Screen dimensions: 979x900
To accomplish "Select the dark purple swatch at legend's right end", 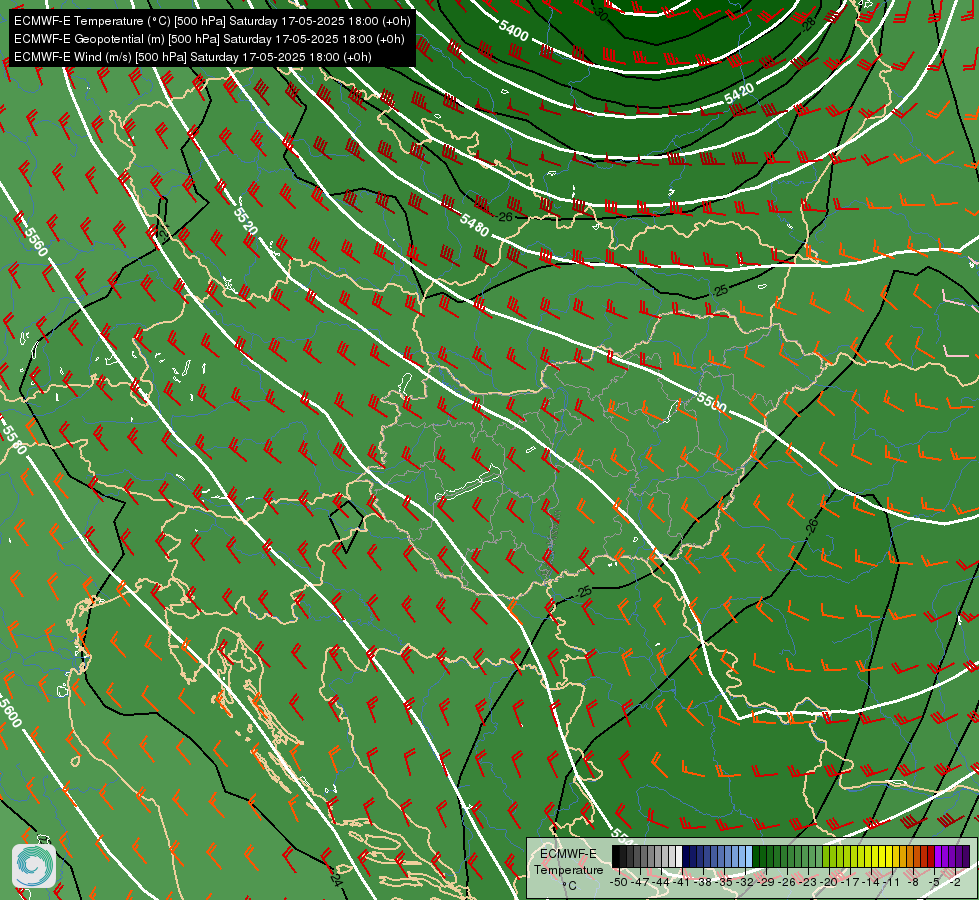I will click(x=966, y=857).
